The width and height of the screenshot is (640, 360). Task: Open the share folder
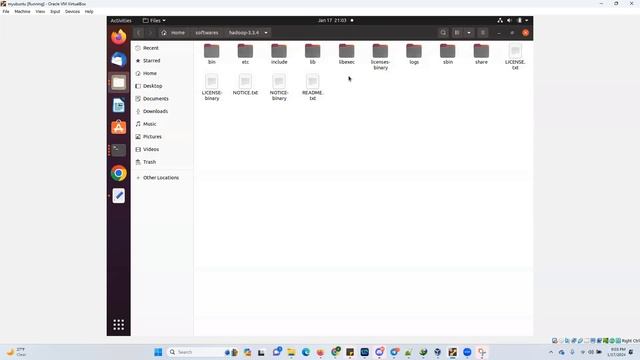(481, 53)
